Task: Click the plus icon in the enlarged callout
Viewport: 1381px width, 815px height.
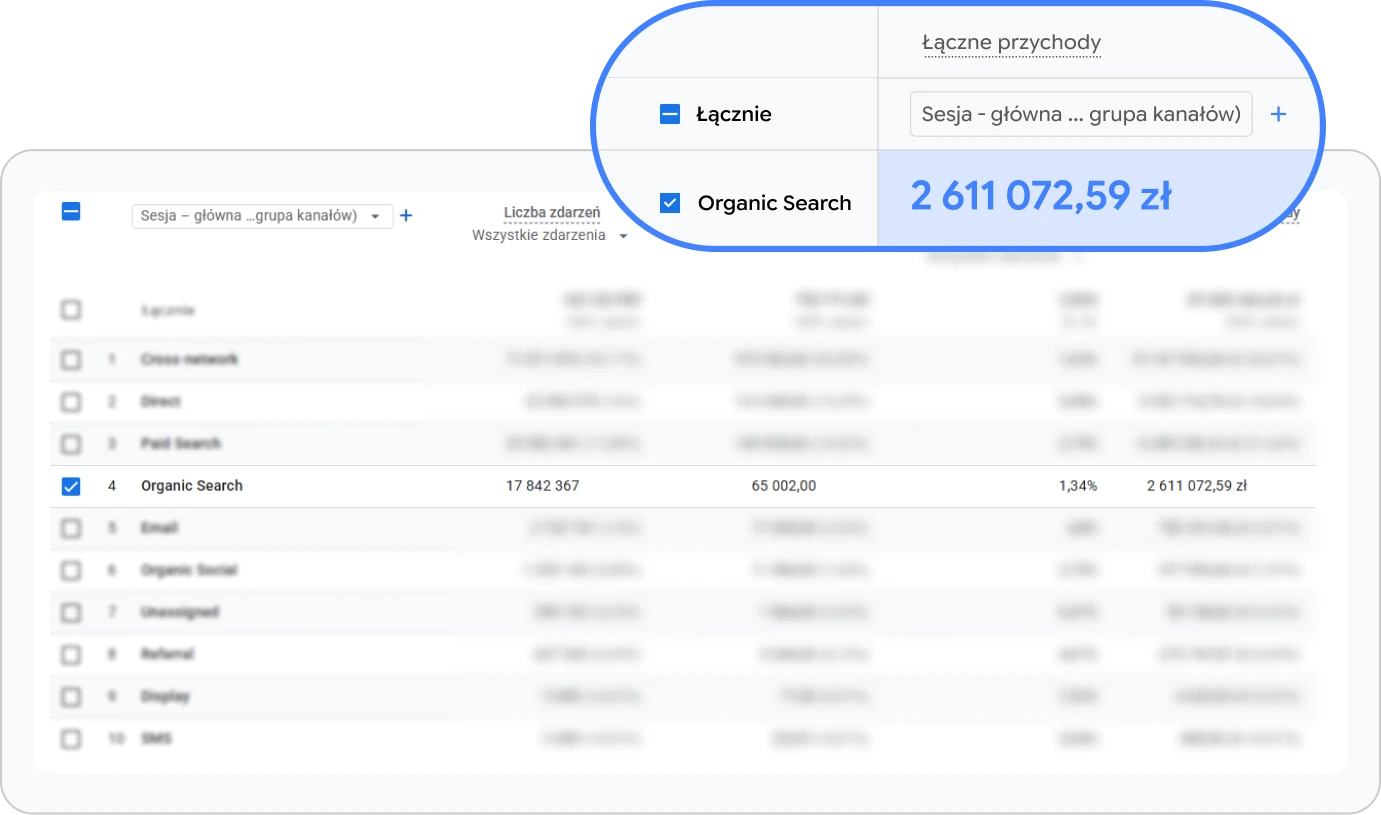Action: [1278, 114]
